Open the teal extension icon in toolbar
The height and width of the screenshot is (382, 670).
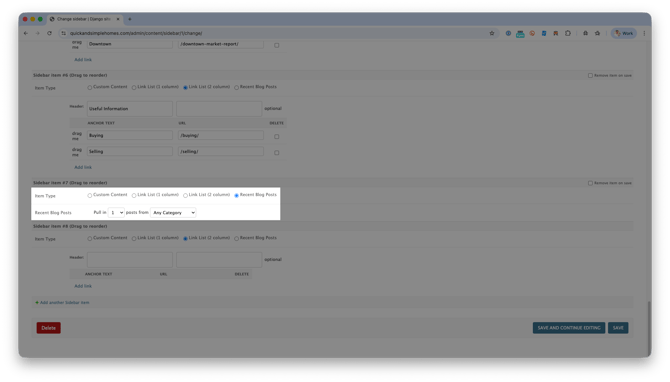pyautogui.click(x=520, y=34)
